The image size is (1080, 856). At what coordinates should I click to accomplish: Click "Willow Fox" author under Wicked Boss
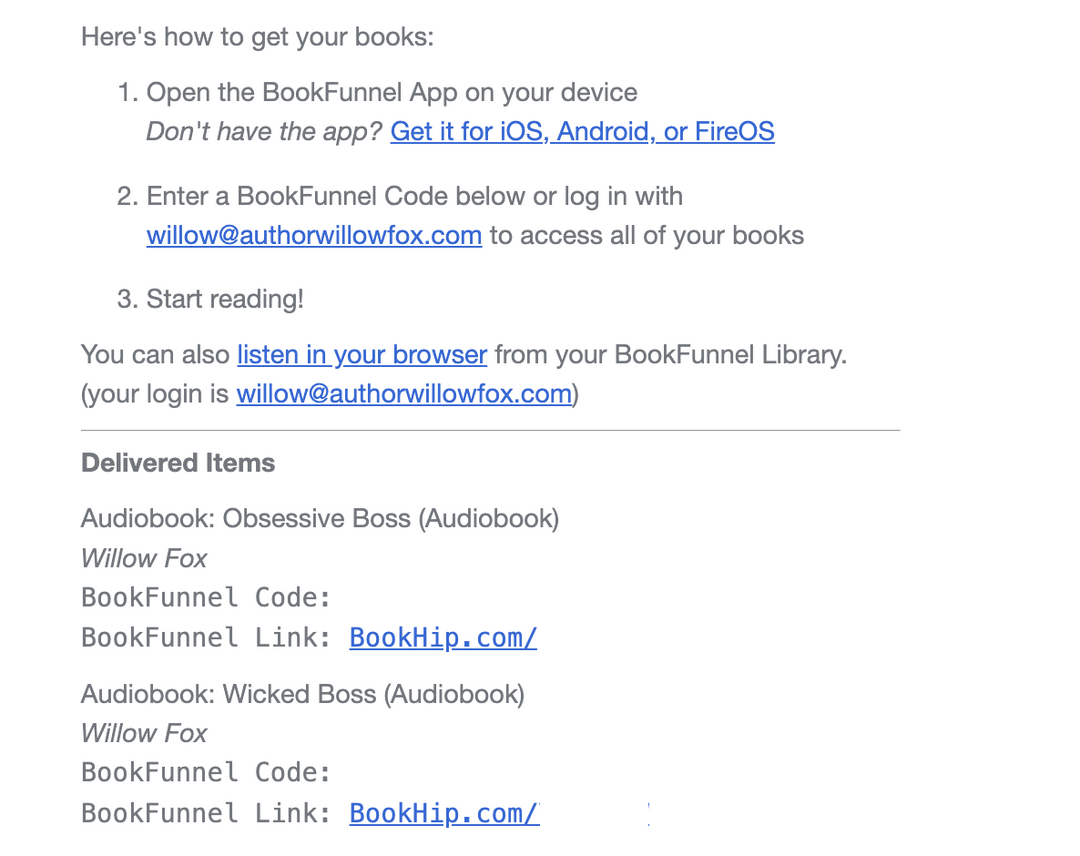[144, 733]
